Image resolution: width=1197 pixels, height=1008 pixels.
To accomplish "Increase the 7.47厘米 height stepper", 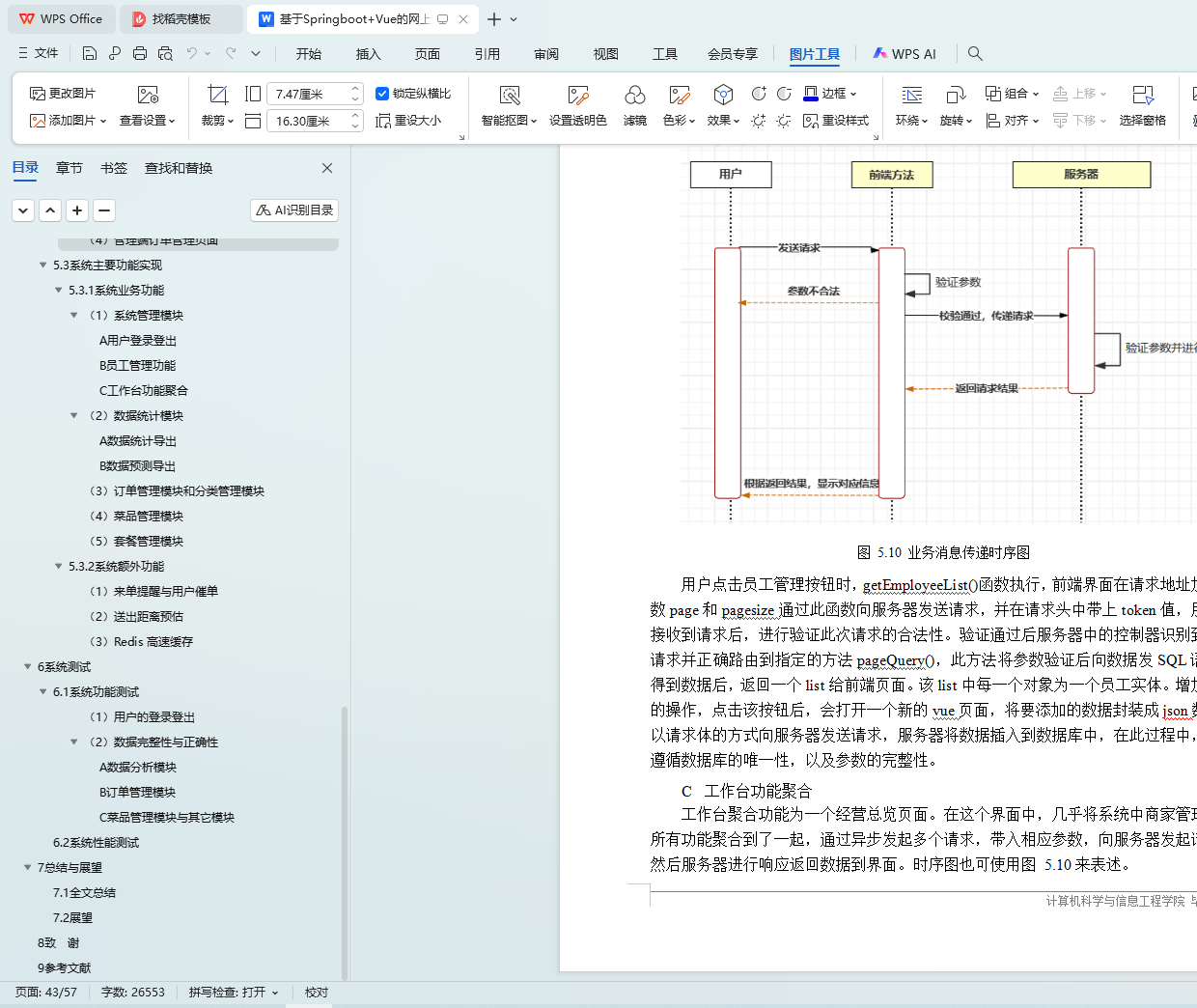I will 355,89.
